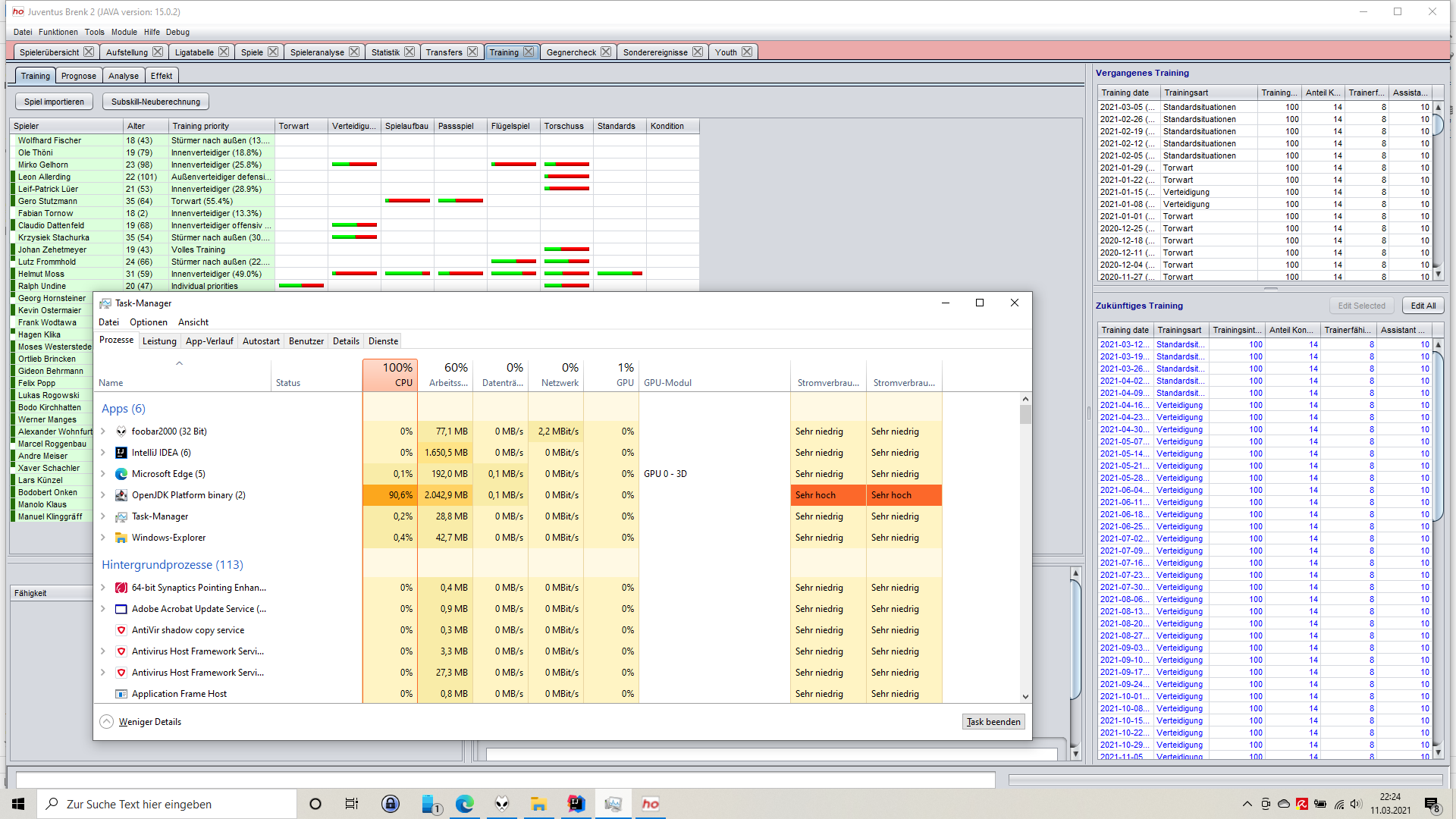The image size is (1456, 819).
Task: Click the Task beenden button
Action: [x=993, y=721]
